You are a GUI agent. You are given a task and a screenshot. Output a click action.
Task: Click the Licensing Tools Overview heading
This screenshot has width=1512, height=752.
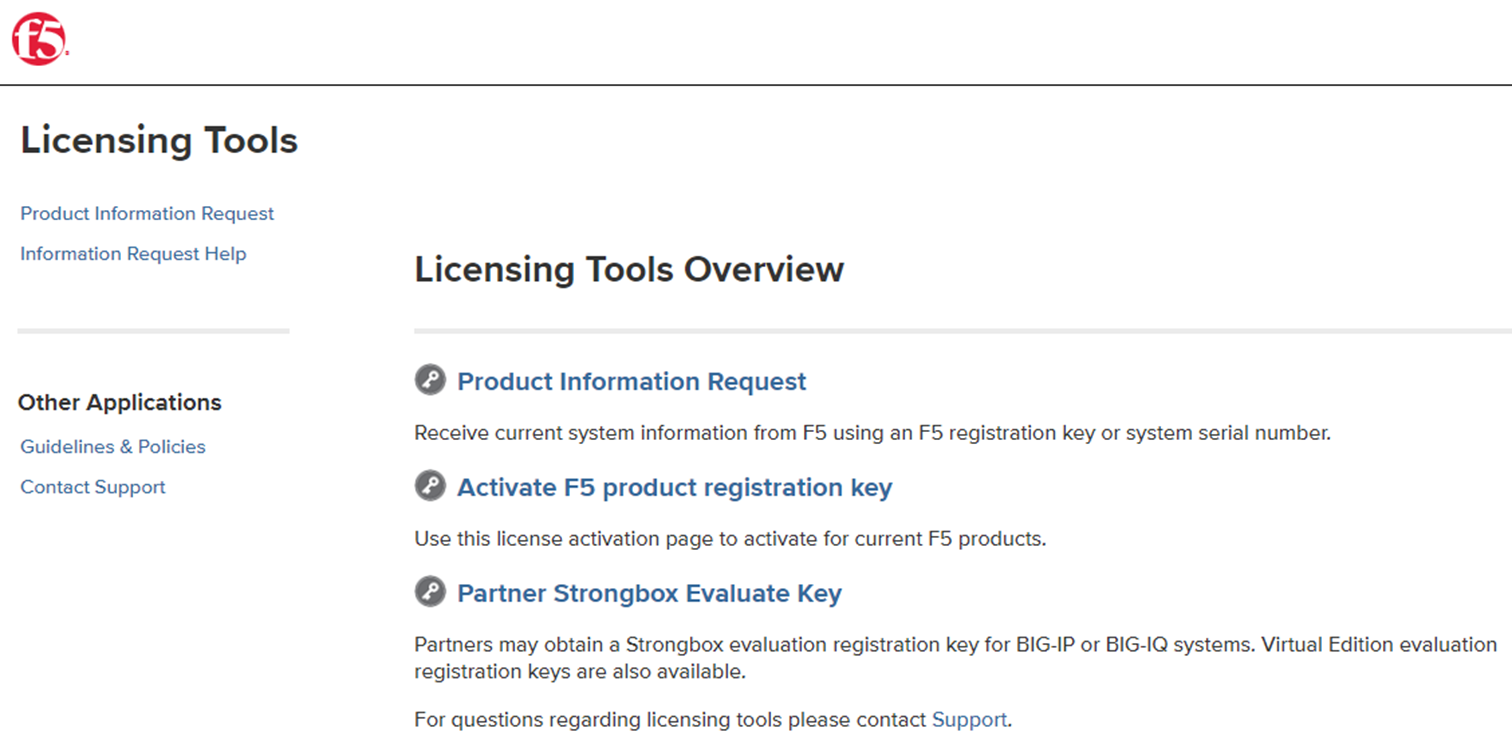pos(629,270)
